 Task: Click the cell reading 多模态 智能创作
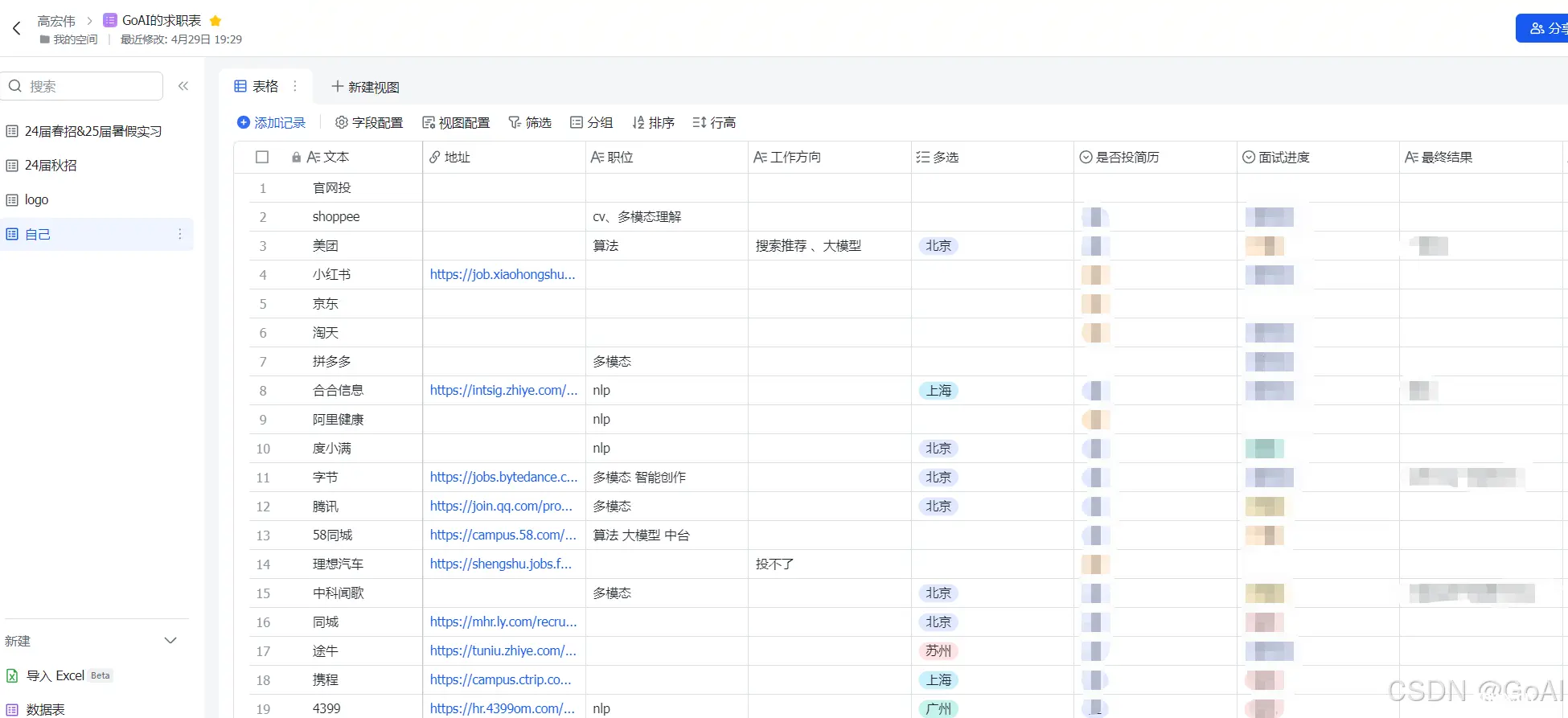coord(667,478)
